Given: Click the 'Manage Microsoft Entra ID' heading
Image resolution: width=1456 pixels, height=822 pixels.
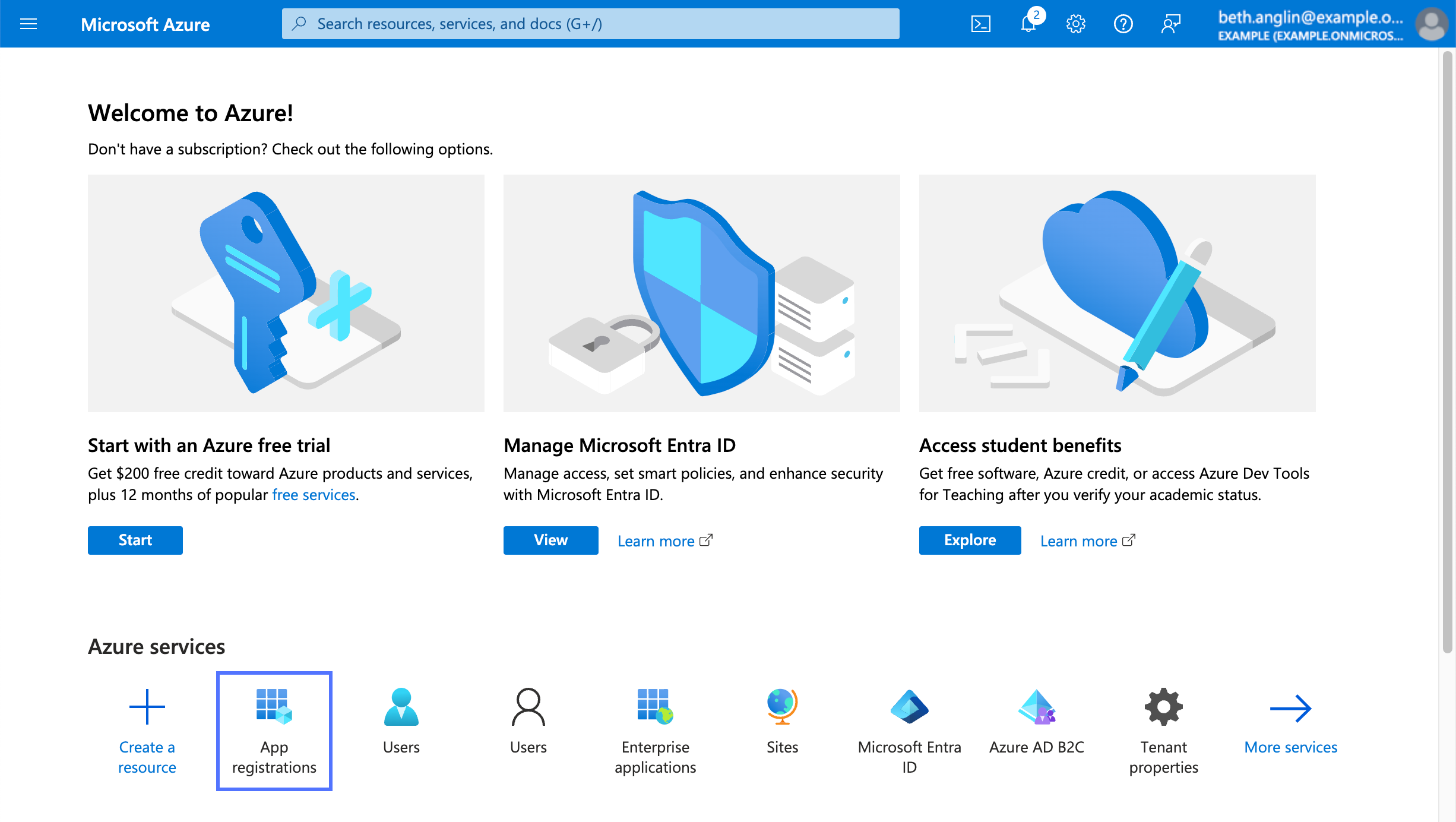Looking at the screenshot, I should click(619, 445).
